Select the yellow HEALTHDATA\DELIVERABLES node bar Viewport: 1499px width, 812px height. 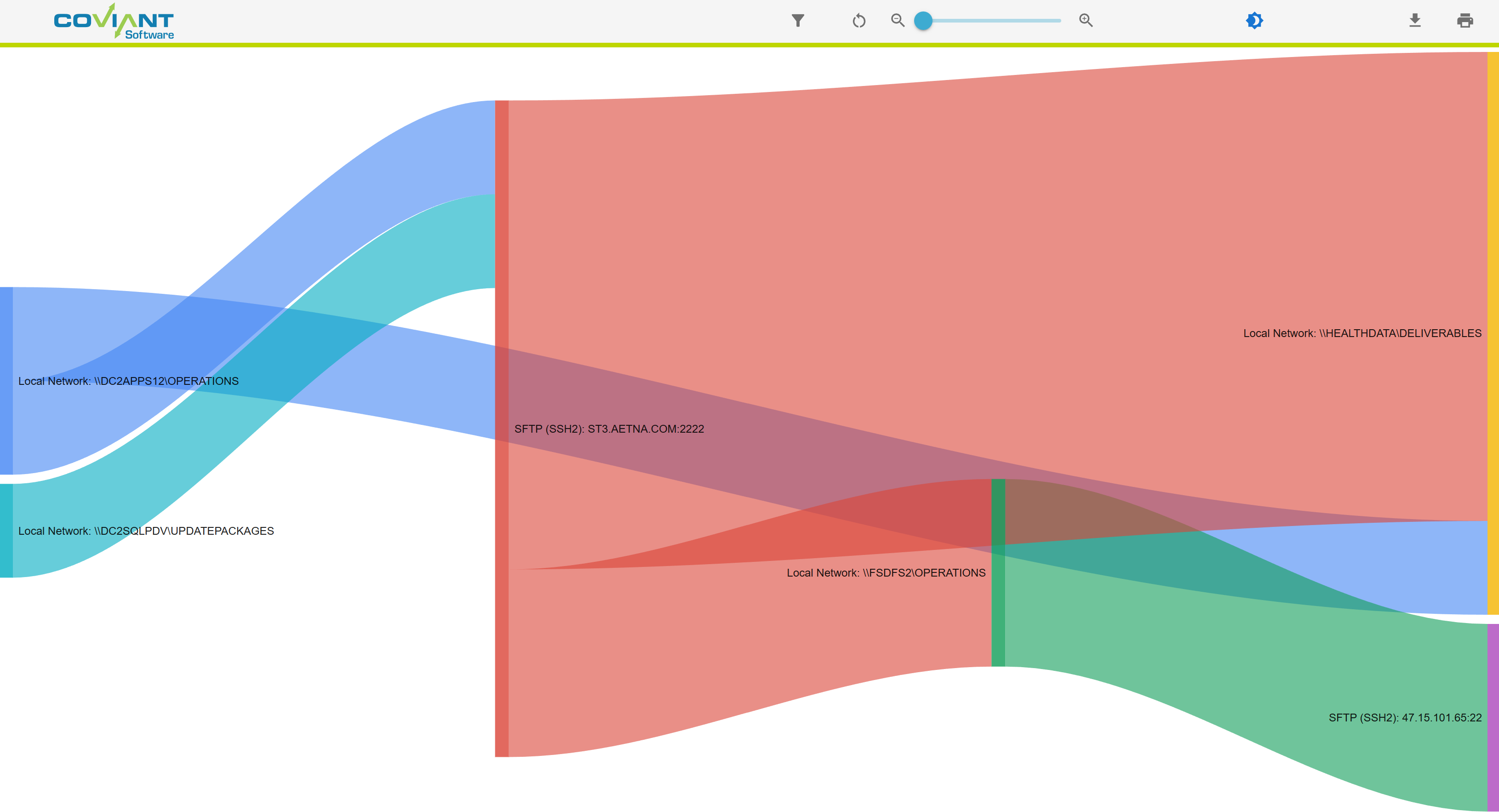[1493, 333]
